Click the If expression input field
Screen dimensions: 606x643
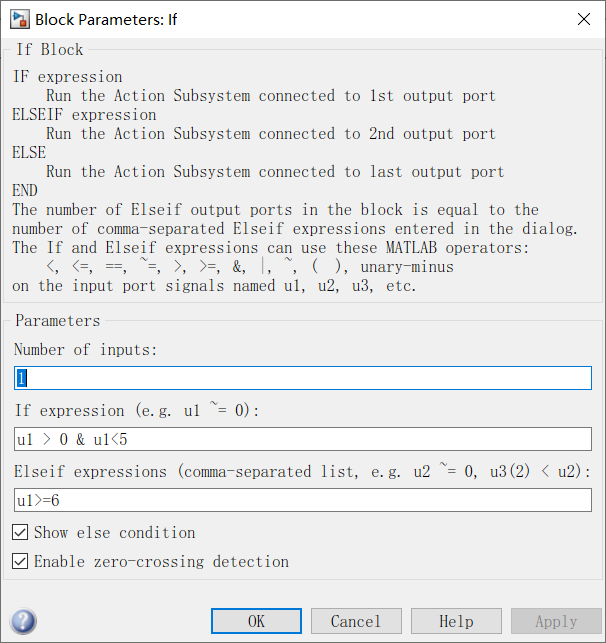302,439
